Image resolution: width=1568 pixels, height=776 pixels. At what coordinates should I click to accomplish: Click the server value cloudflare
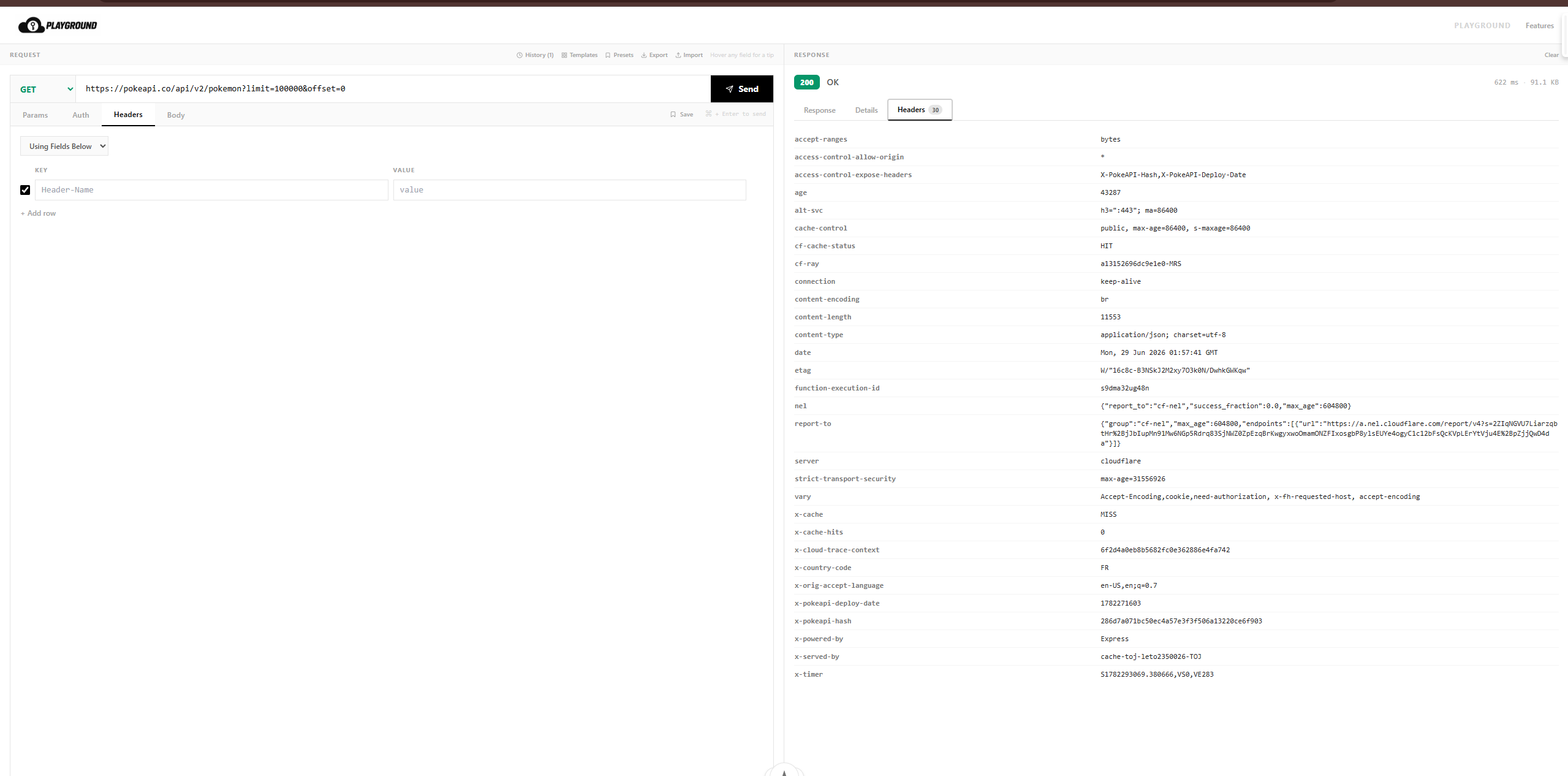pos(1120,461)
